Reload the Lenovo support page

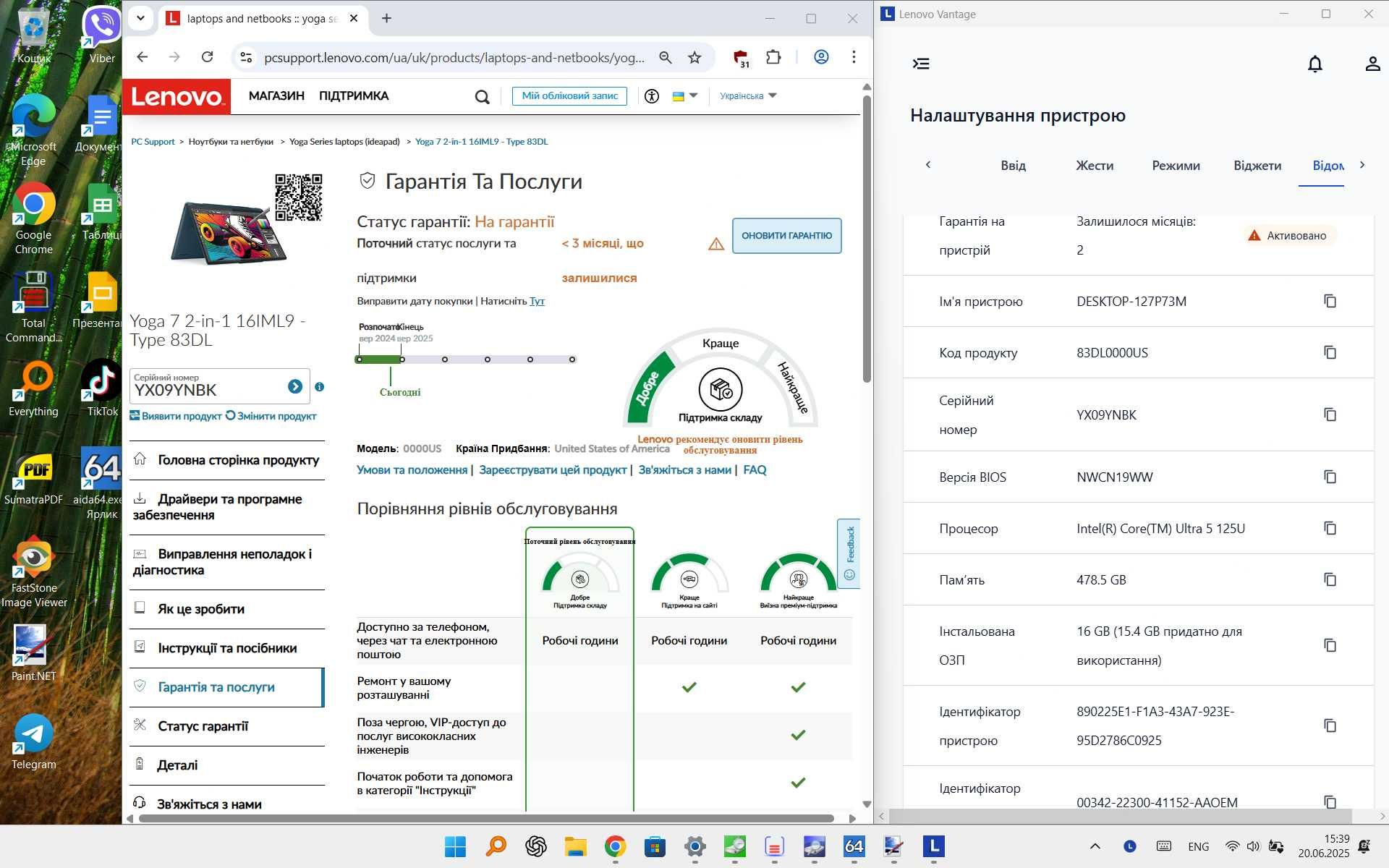pos(207,57)
